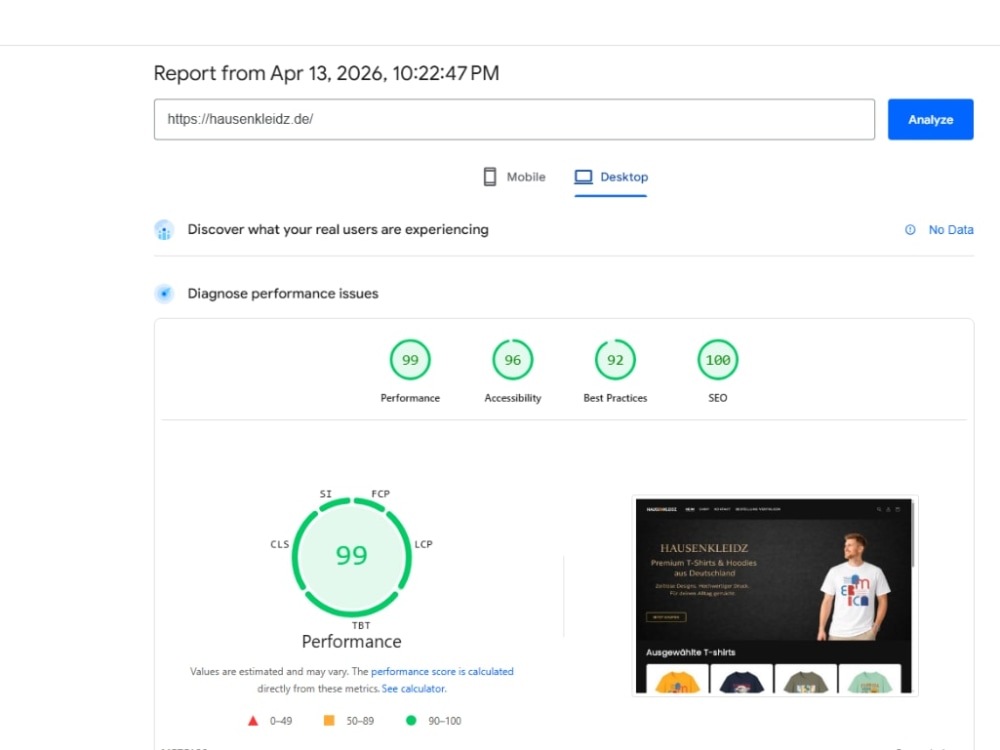Click the real users experience icon
This screenshot has height=750, width=1000.
(164, 230)
